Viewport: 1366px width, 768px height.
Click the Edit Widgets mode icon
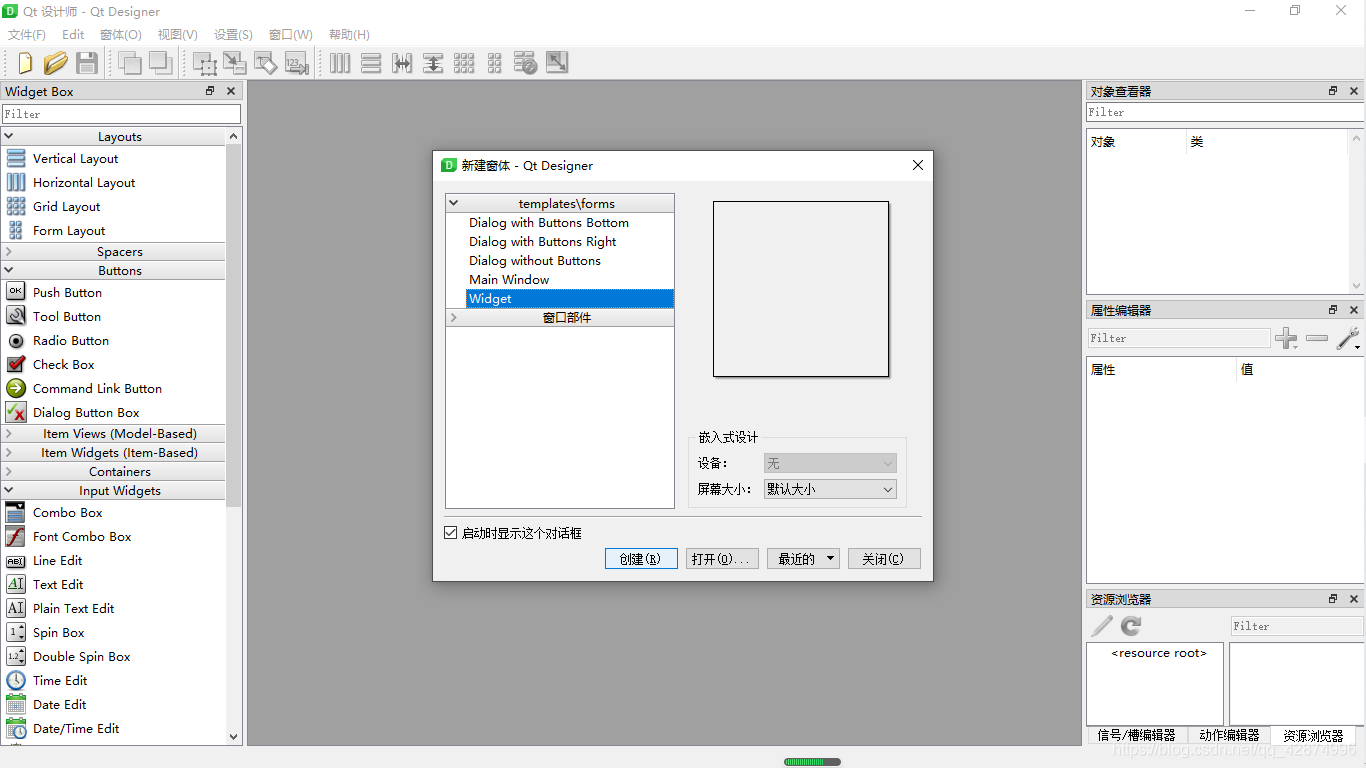[x=205, y=63]
